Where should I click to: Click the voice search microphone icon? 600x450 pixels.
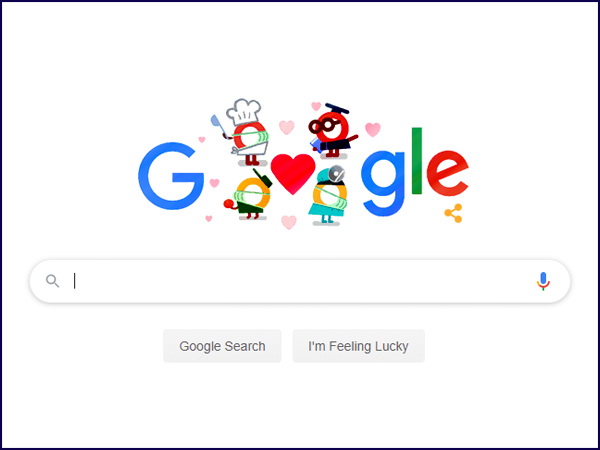543,281
